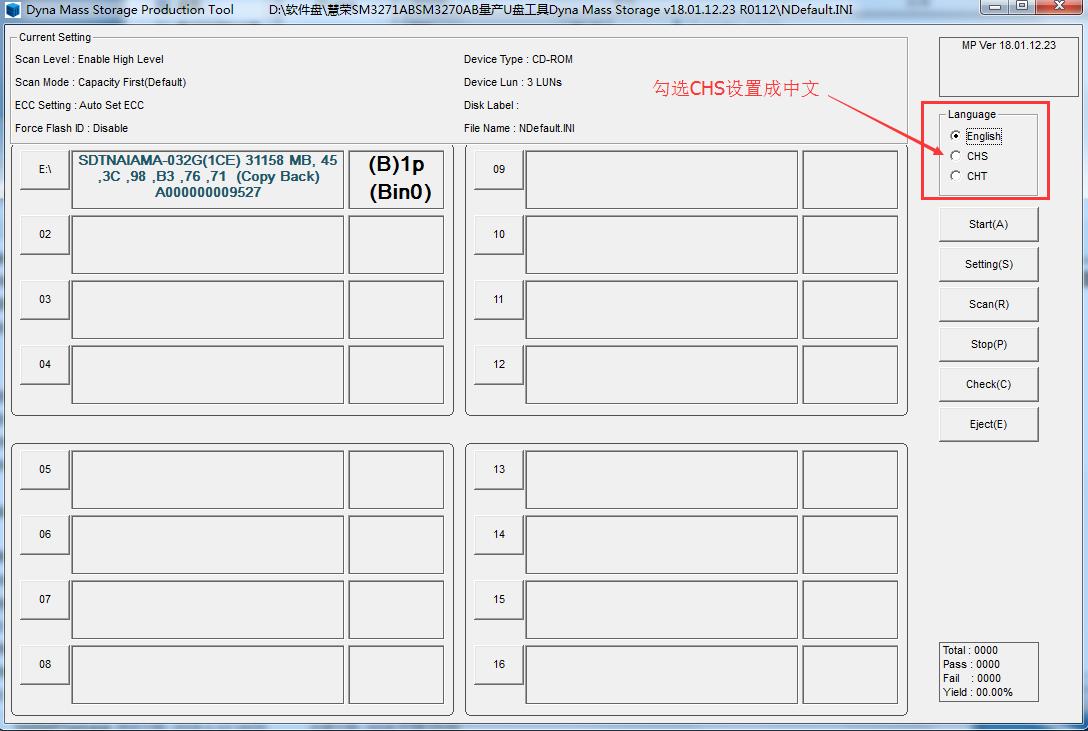Click port button 08
Viewport: 1088px width, 731px height.
[45, 664]
